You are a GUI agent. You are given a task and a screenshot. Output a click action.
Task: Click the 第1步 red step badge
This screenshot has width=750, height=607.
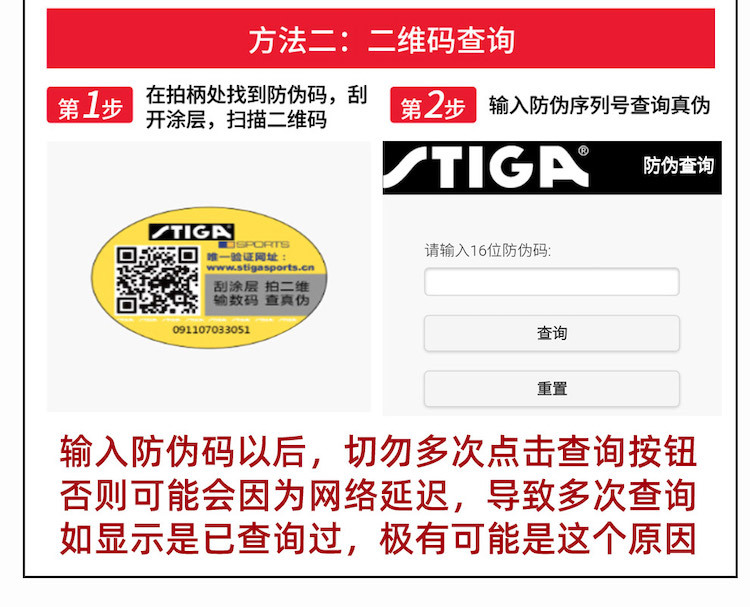(89, 105)
